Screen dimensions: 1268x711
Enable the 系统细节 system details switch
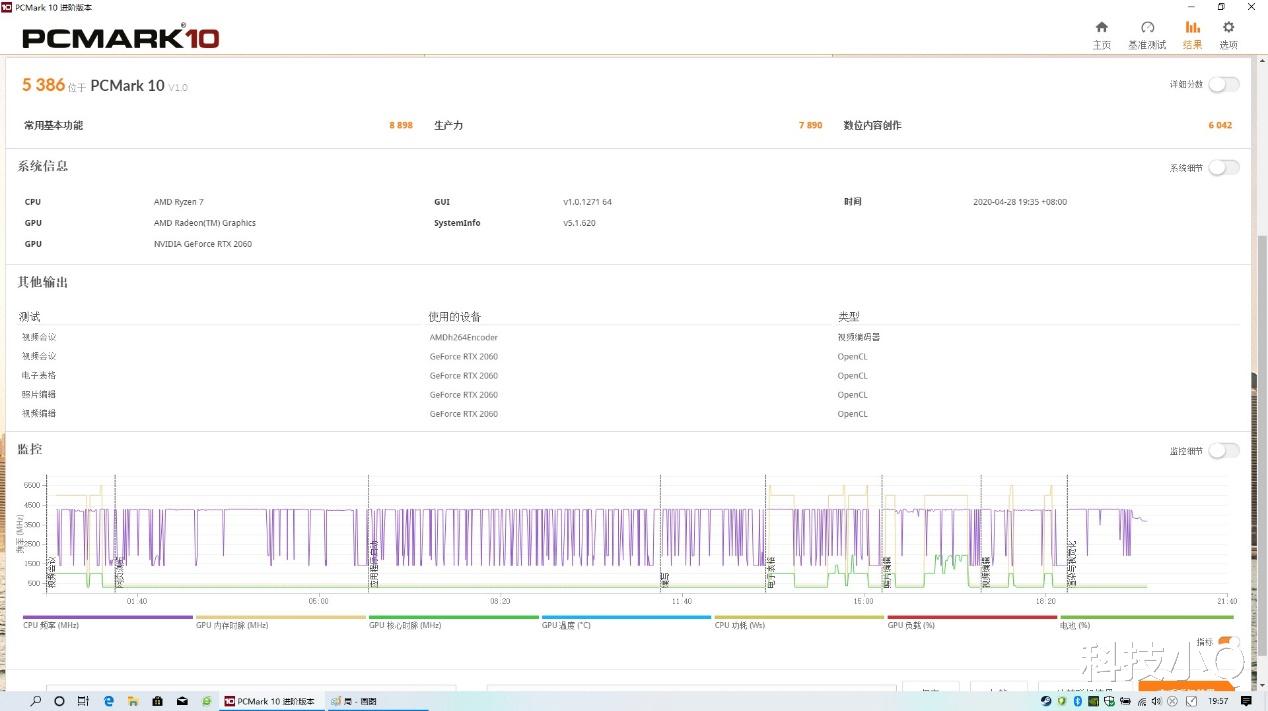[1223, 168]
